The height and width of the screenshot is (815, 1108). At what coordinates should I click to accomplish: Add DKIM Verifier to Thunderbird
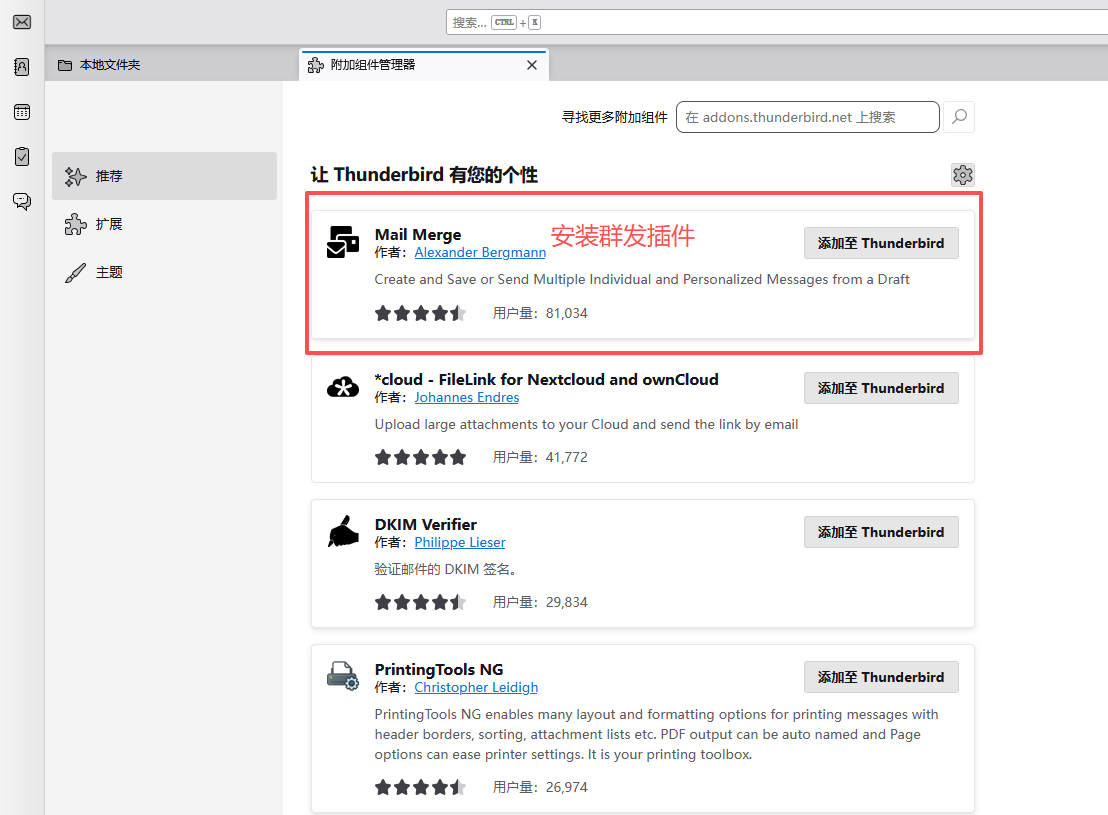click(881, 532)
